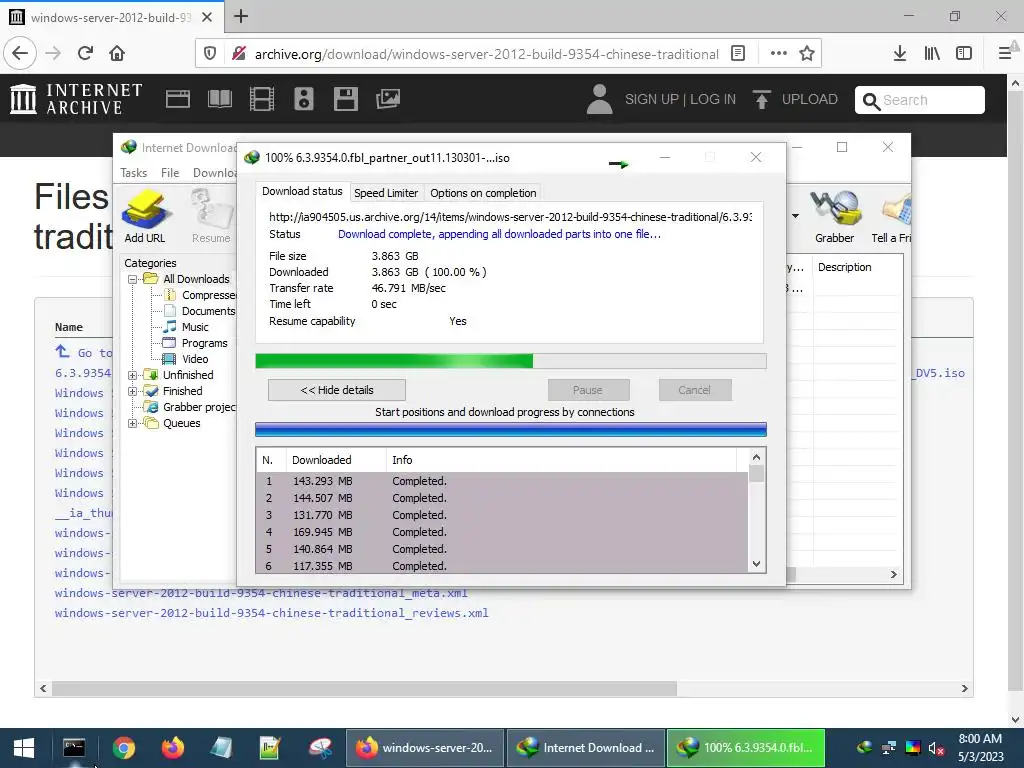
Task: Toggle Firefox sidebar icon
Action: click(964, 54)
